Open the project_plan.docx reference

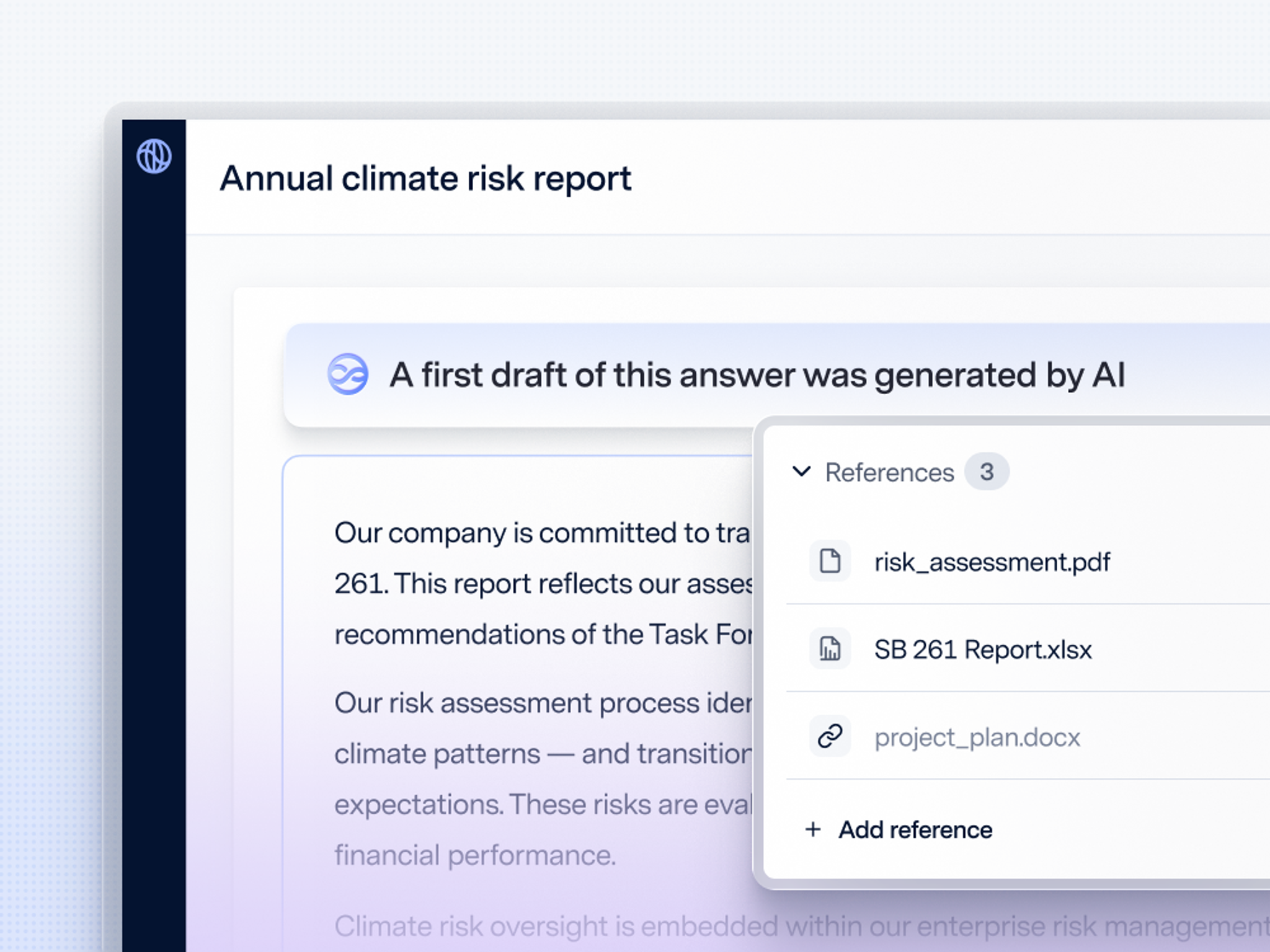[977, 738]
